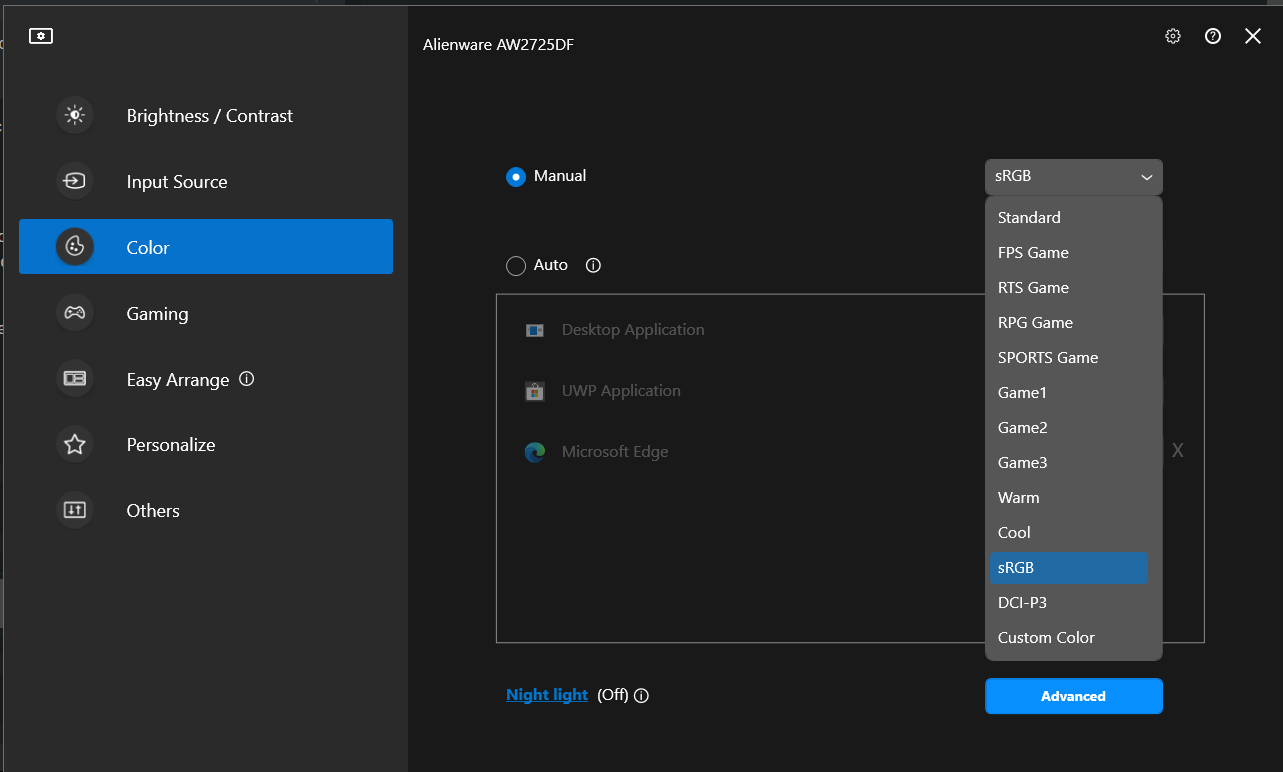
Task: Click the Alienware AW2725DF monitor title
Action: point(499,45)
